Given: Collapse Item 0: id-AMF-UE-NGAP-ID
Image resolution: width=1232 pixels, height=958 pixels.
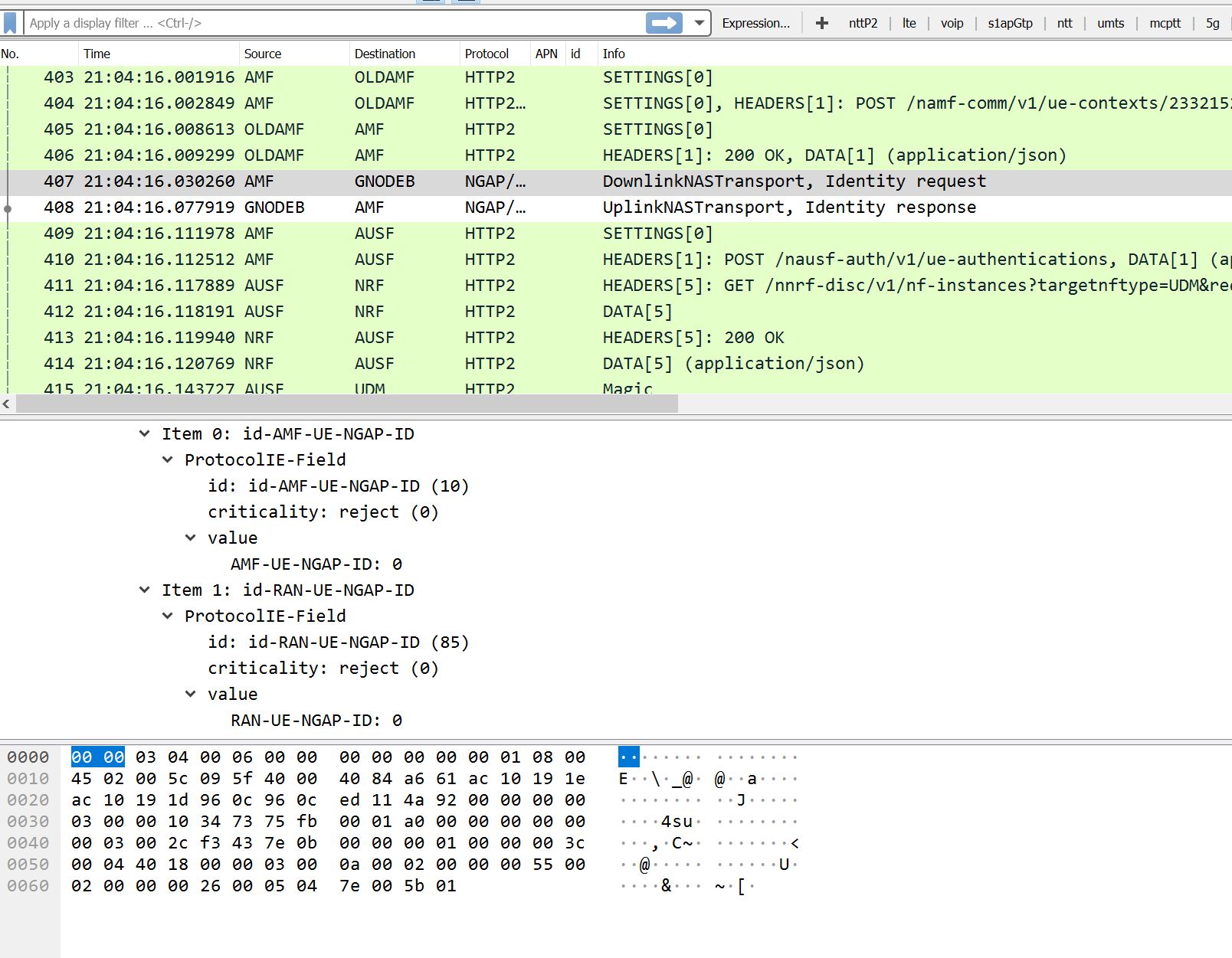Looking at the screenshot, I should tap(144, 433).
